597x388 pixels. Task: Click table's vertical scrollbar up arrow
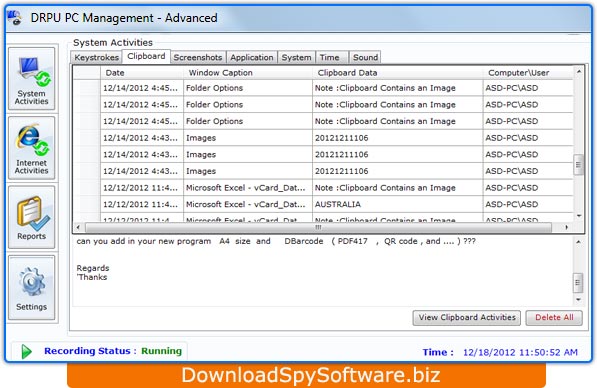(x=579, y=71)
